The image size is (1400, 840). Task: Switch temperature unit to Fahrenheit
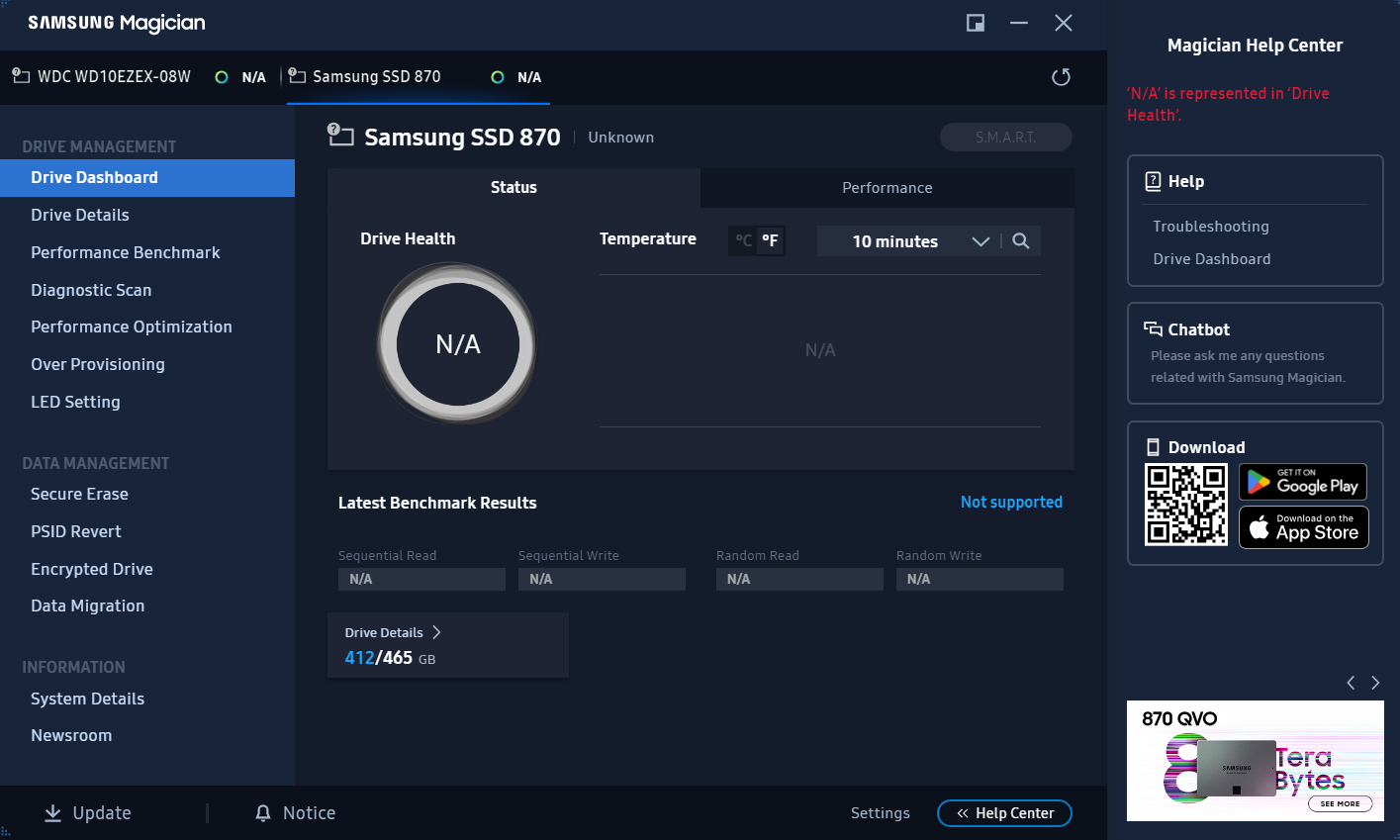770,240
